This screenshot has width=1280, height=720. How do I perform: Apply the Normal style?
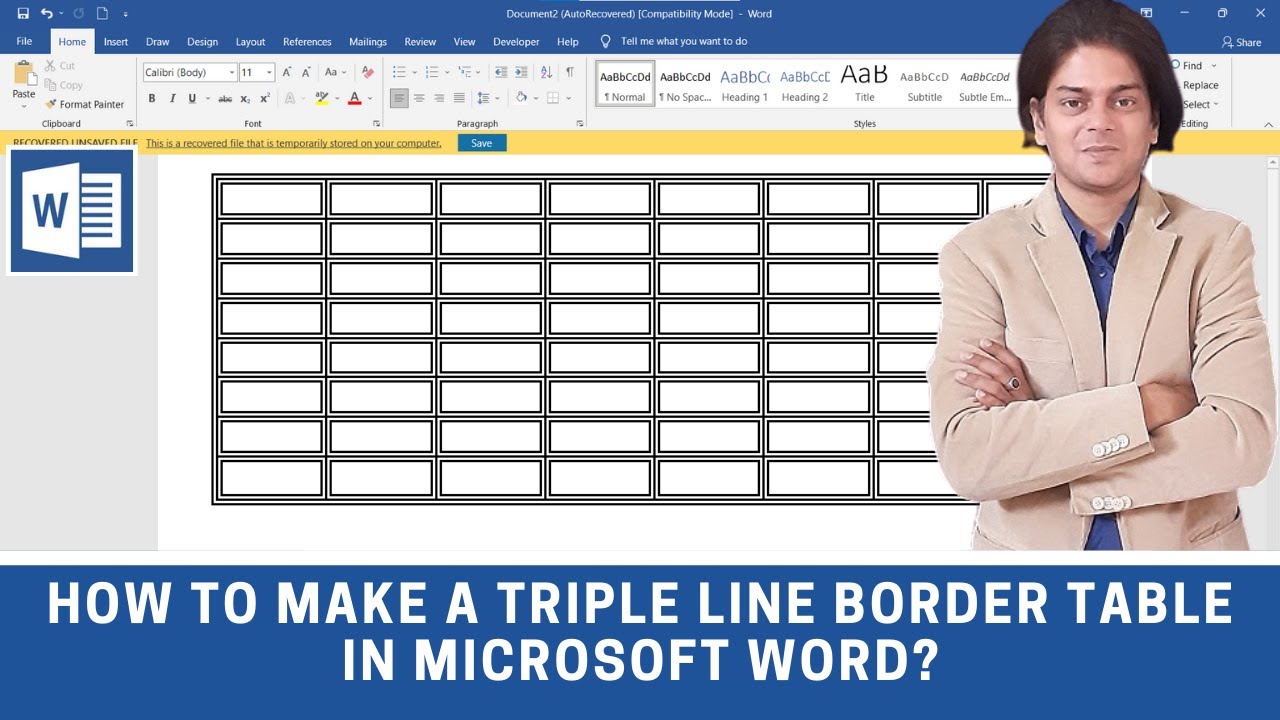click(x=625, y=83)
